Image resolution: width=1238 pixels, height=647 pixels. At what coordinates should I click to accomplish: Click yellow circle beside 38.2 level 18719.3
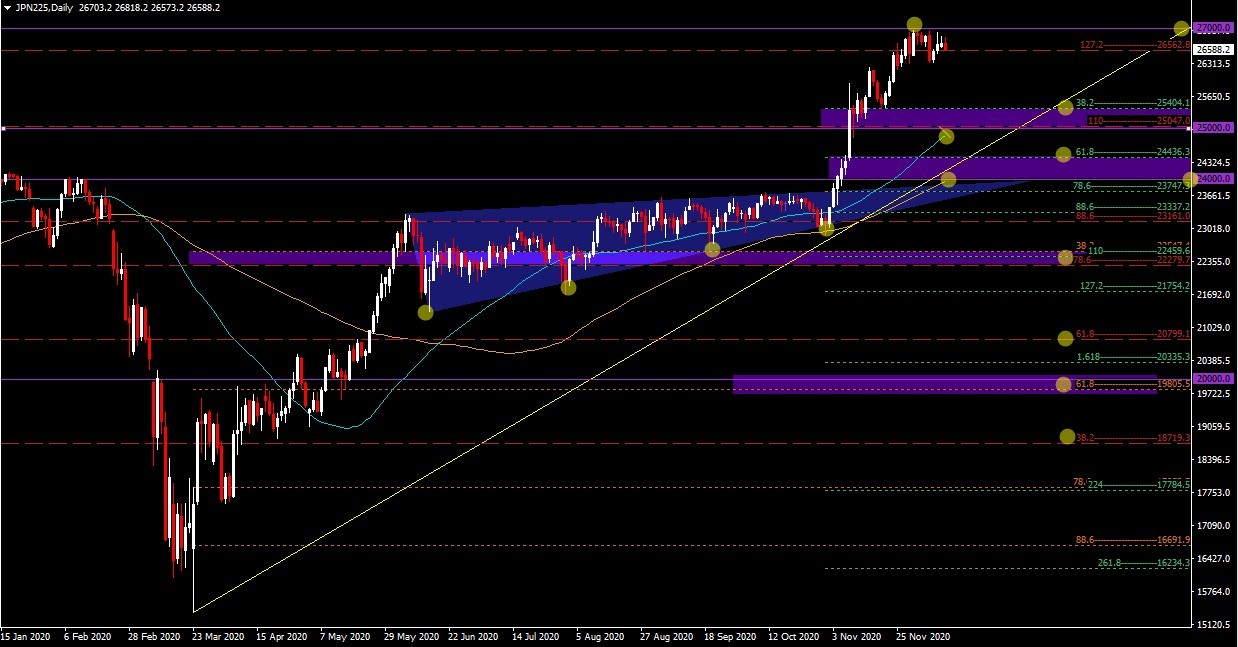pyautogui.click(x=1067, y=437)
